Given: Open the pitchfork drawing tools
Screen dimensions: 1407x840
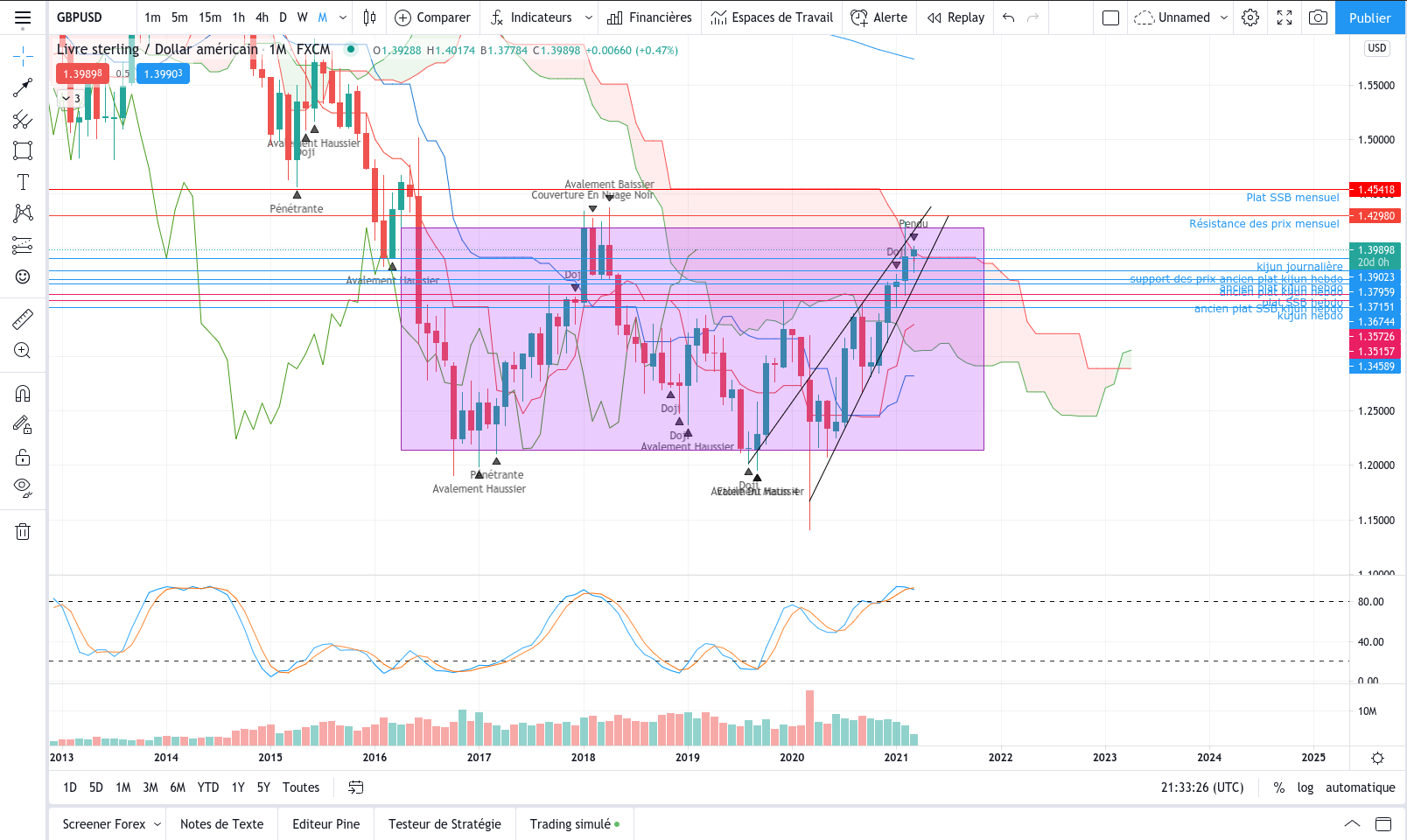Looking at the screenshot, I should point(23,119).
